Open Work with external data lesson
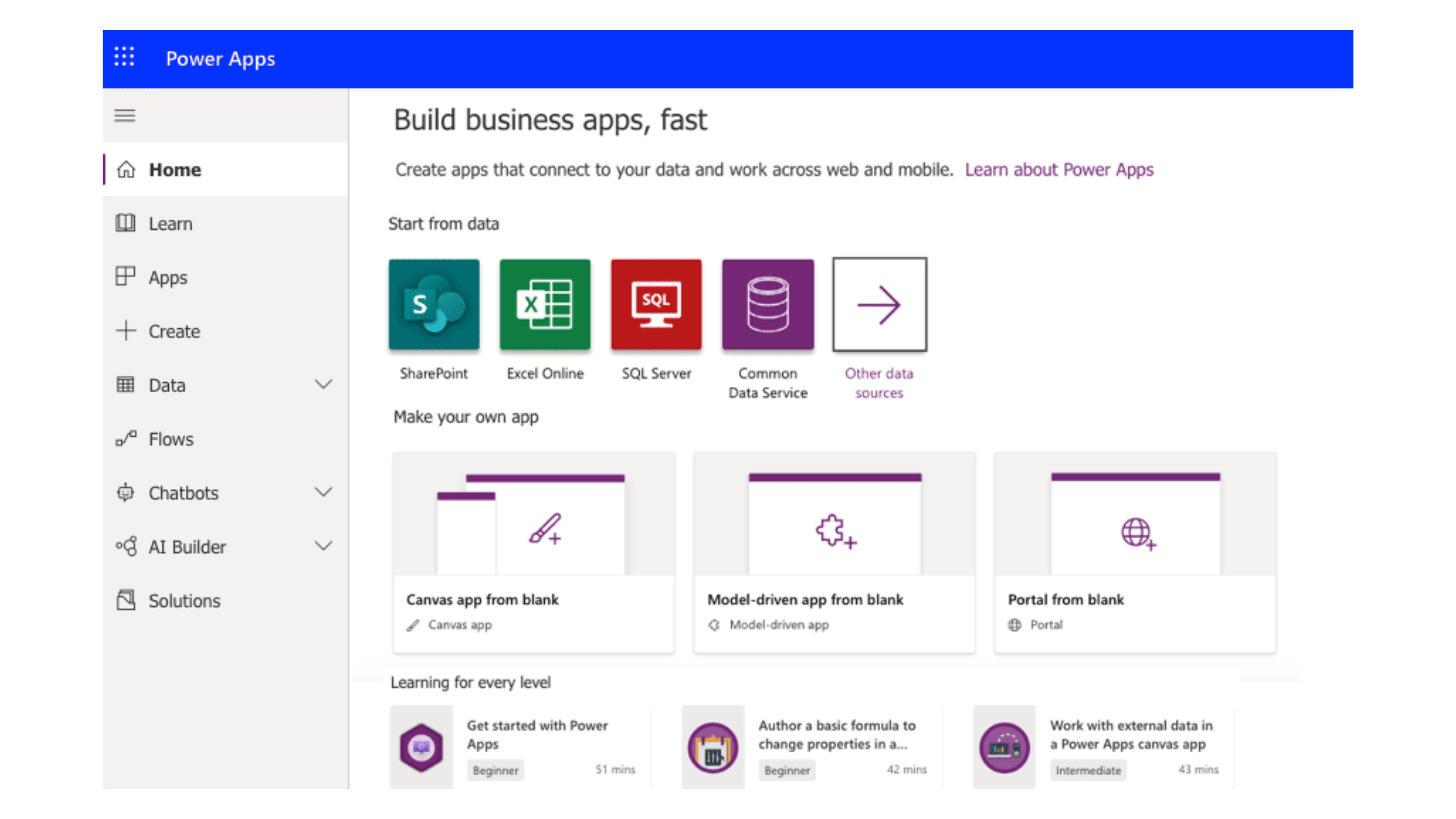1456x819 pixels. 1130,735
